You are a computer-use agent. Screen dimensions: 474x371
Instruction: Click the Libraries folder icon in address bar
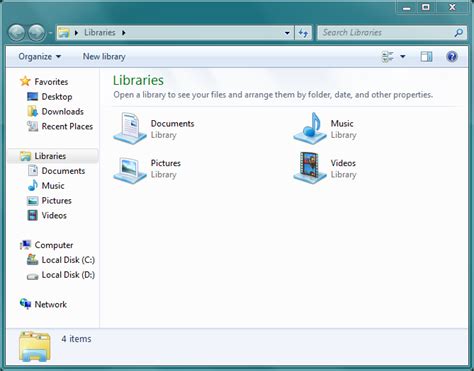point(63,33)
